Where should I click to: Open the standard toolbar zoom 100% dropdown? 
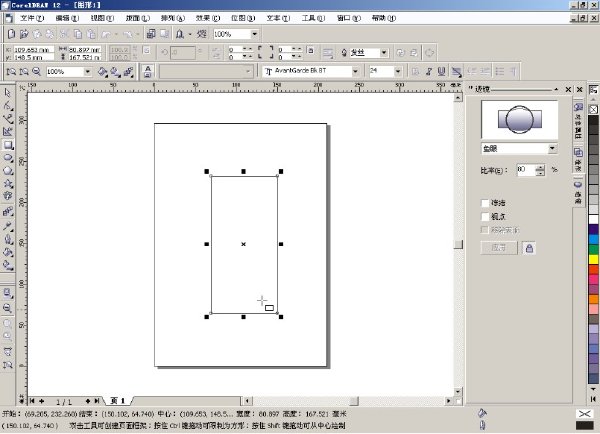pos(255,34)
